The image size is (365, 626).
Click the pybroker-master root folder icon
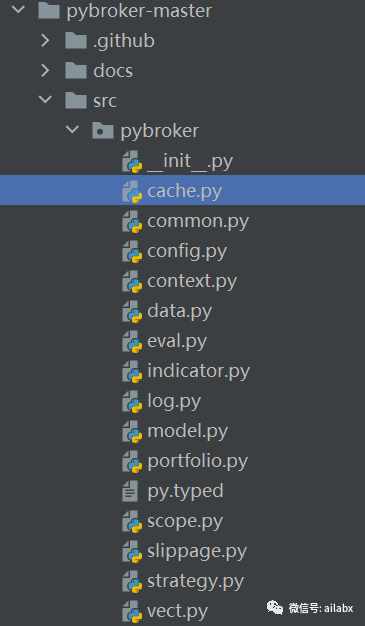click(49, 10)
